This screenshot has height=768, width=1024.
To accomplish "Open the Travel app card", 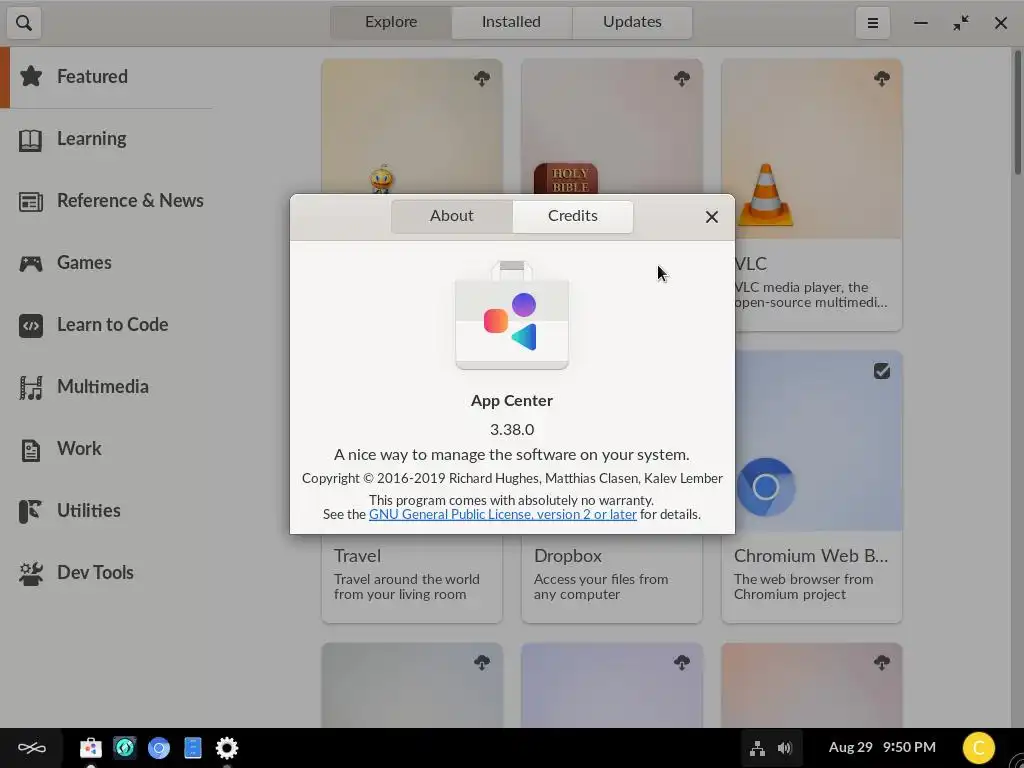I will pyautogui.click(x=412, y=577).
